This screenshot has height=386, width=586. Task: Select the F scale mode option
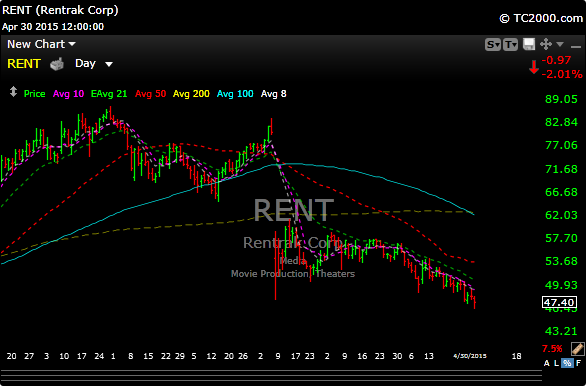pos(578,363)
